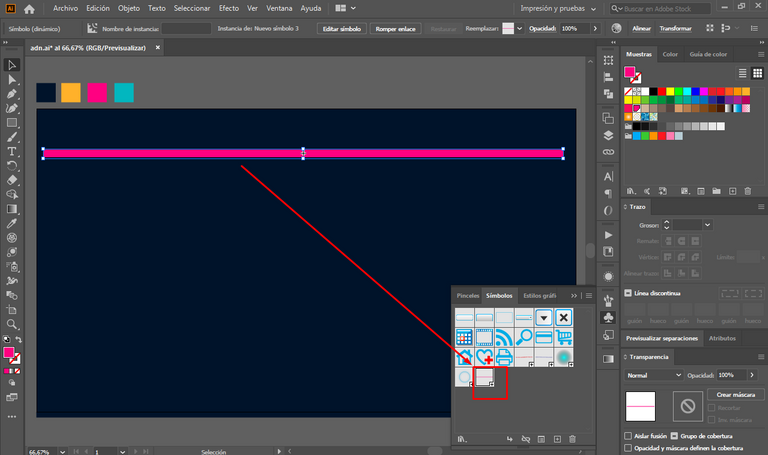Click the Crear máscara button
The height and width of the screenshot is (455, 768).
point(735,395)
